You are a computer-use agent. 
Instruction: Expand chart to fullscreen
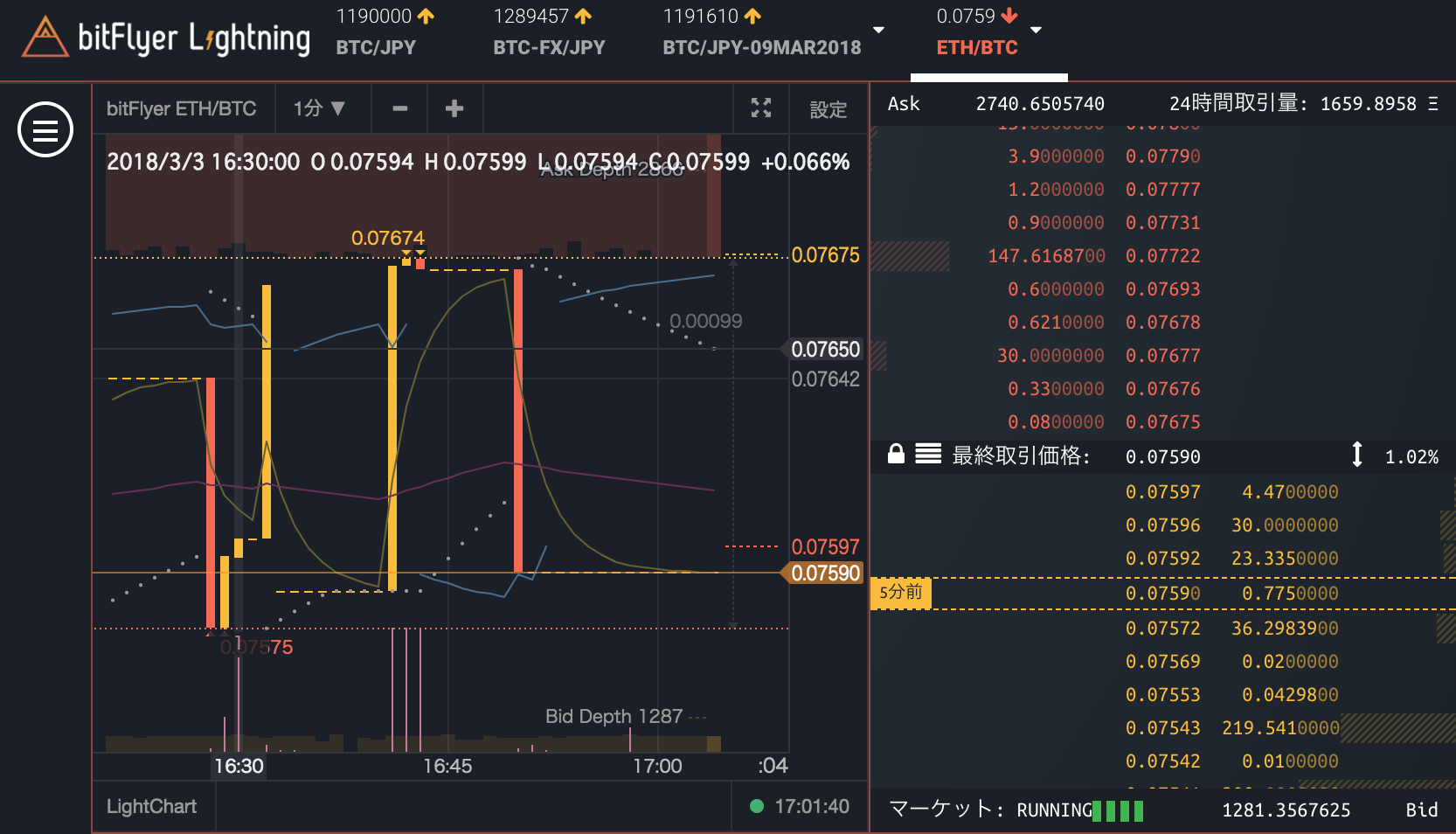coord(761,108)
